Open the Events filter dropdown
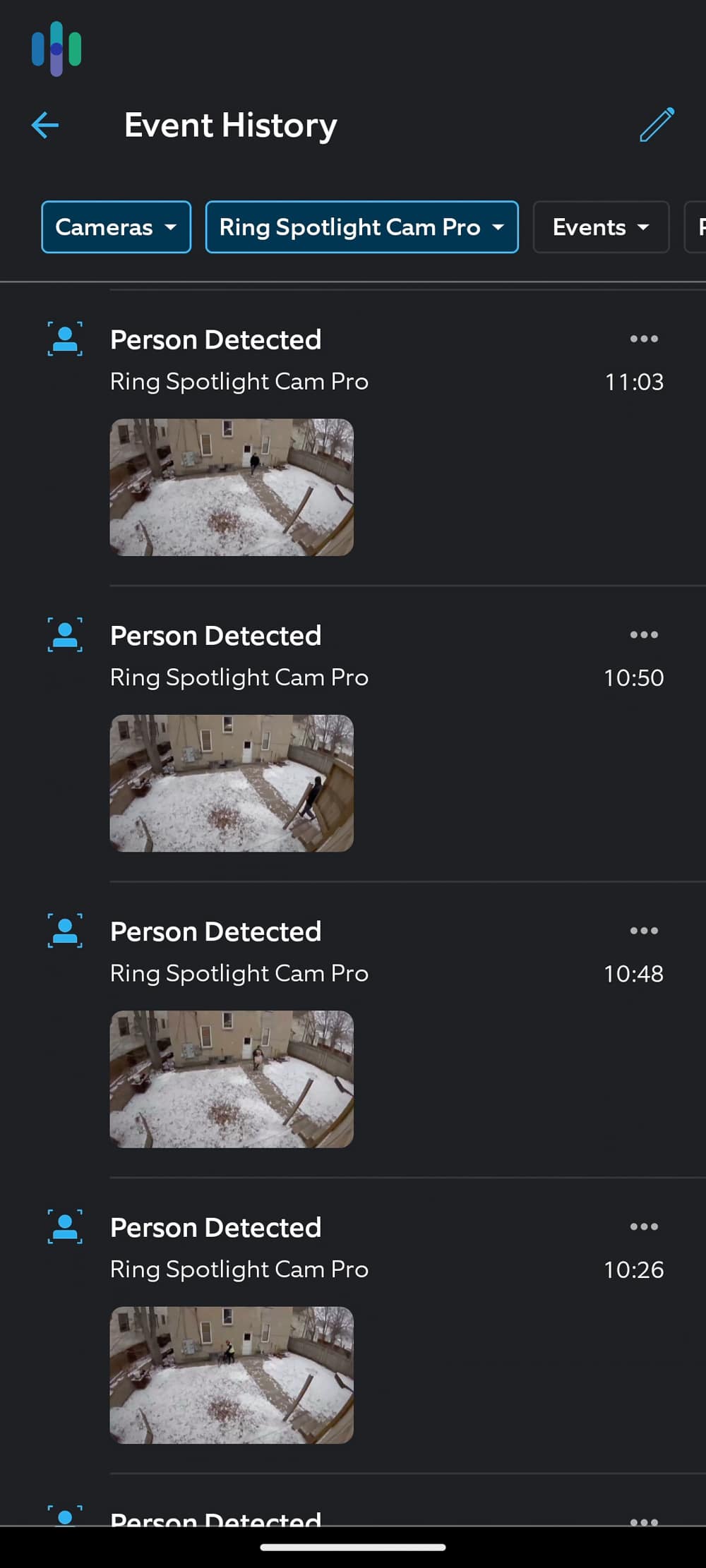Viewport: 706px width, 1568px height. (x=600, y=227)
